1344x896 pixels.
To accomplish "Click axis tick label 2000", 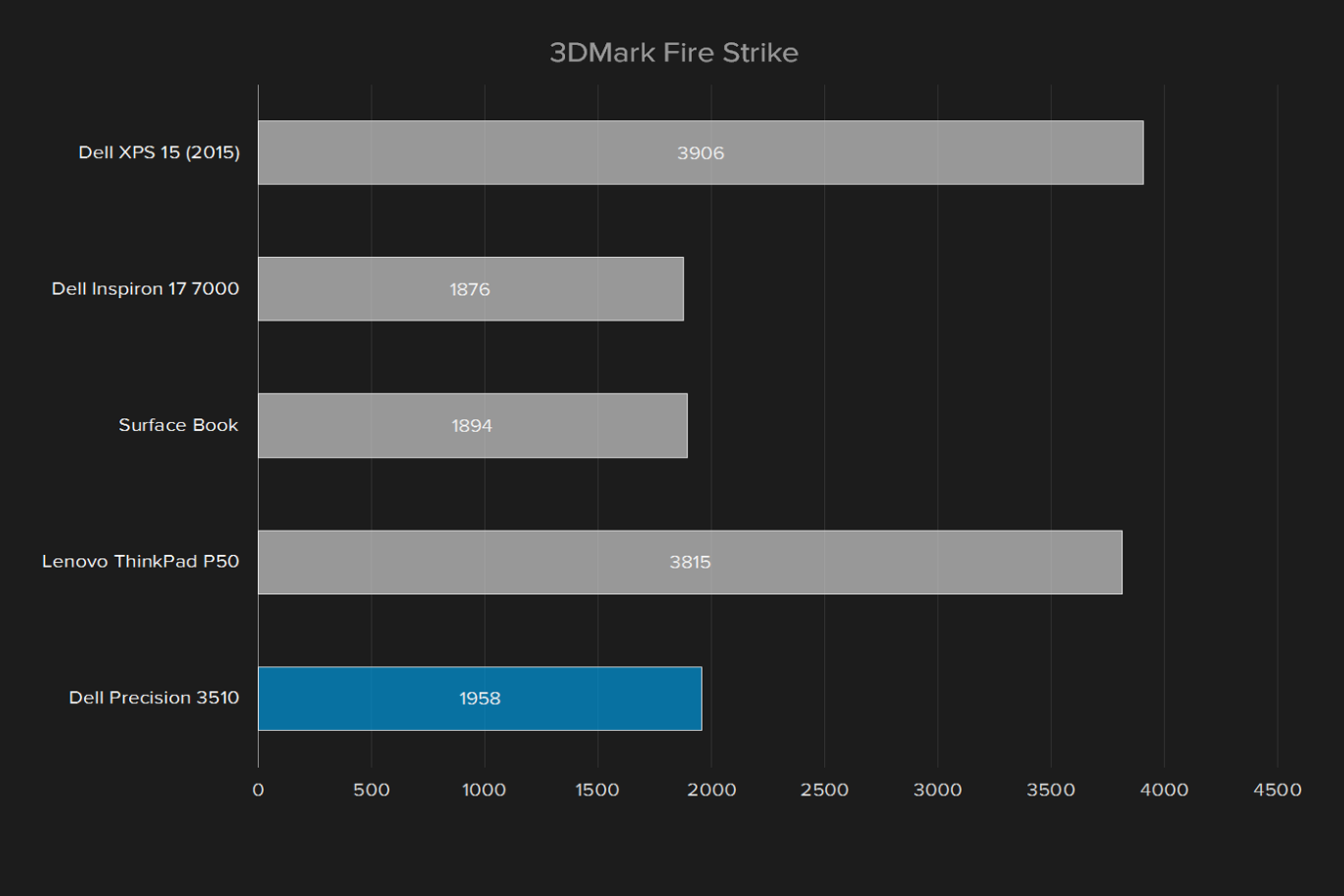I will point(712,789).
